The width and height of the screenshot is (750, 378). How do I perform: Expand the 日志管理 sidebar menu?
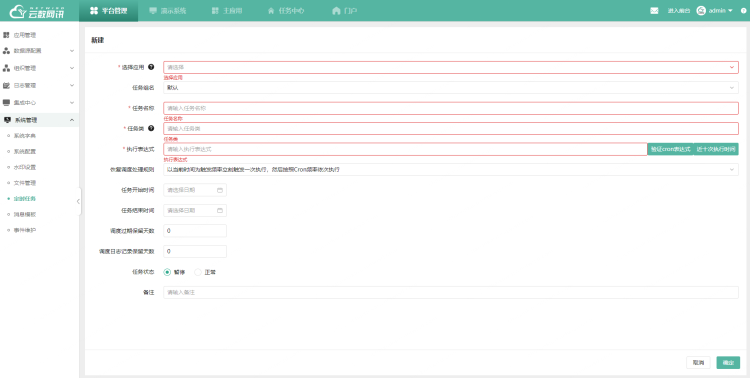[x=39, y=85]
